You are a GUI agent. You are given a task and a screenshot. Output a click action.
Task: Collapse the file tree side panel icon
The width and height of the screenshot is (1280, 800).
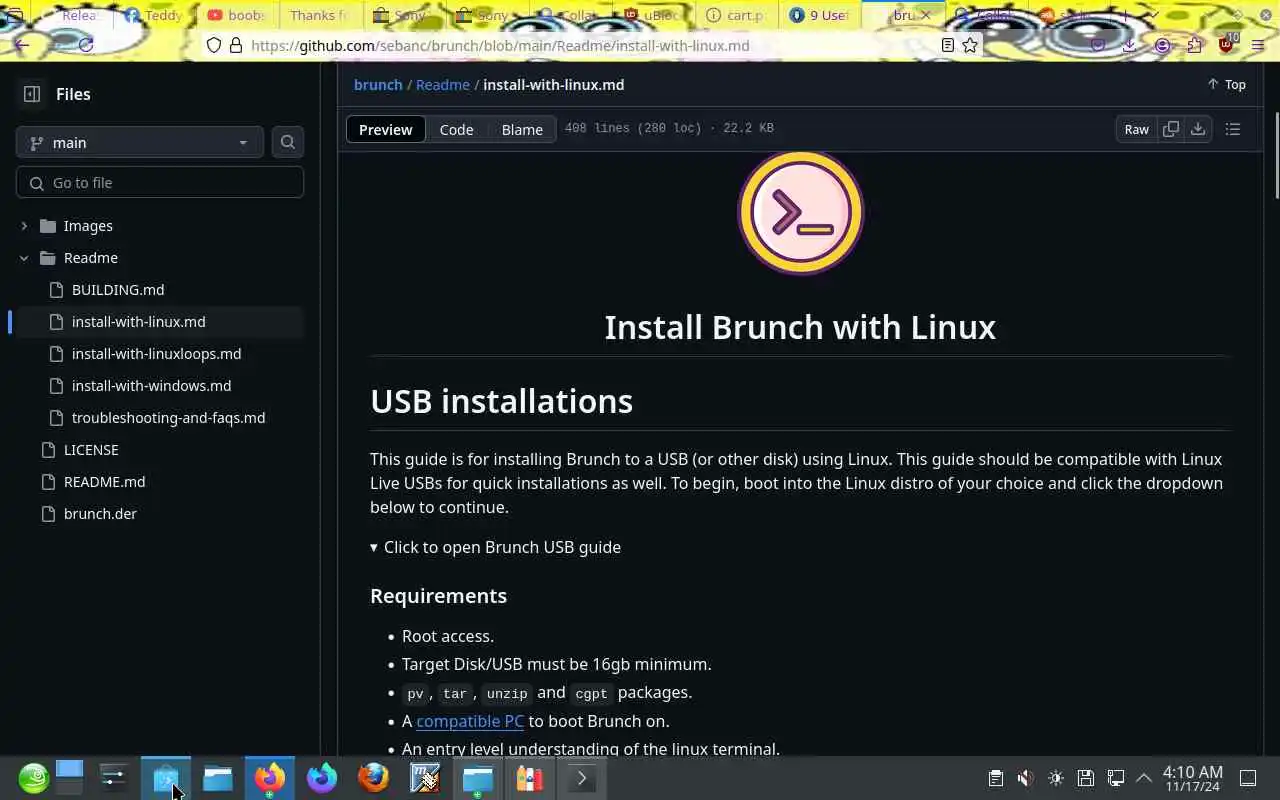coord(32,94)
